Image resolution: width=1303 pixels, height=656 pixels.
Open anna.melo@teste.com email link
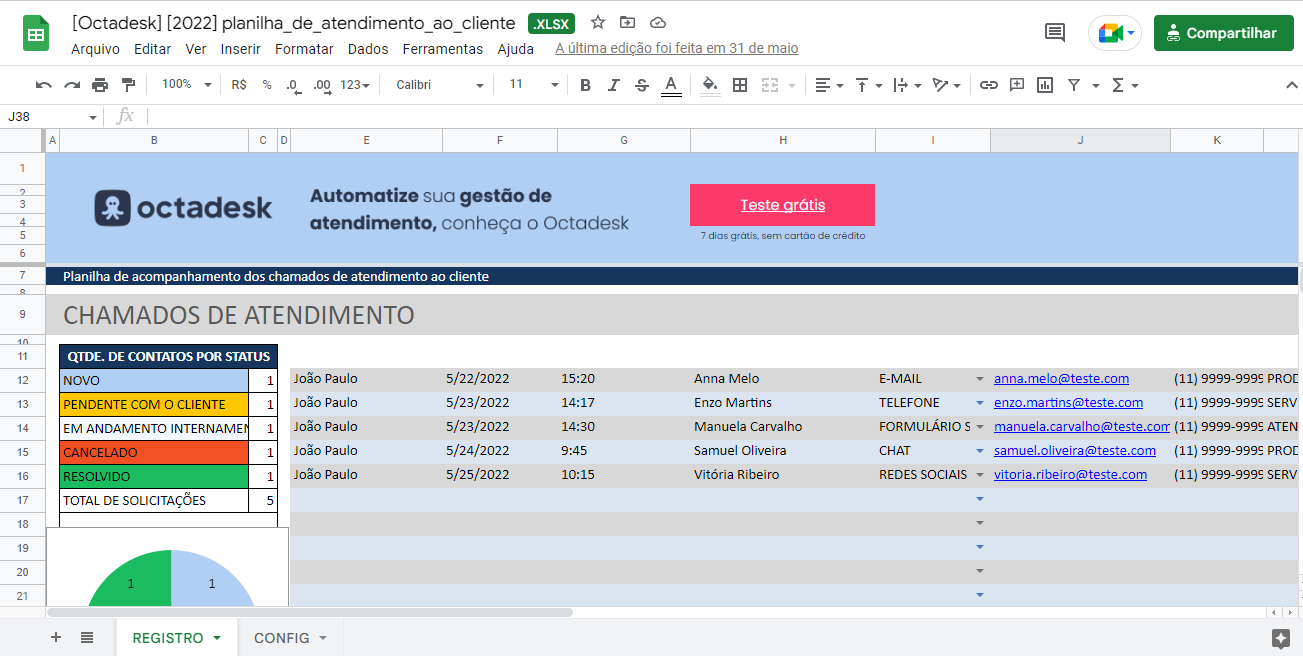click(x=1060, y=378)
